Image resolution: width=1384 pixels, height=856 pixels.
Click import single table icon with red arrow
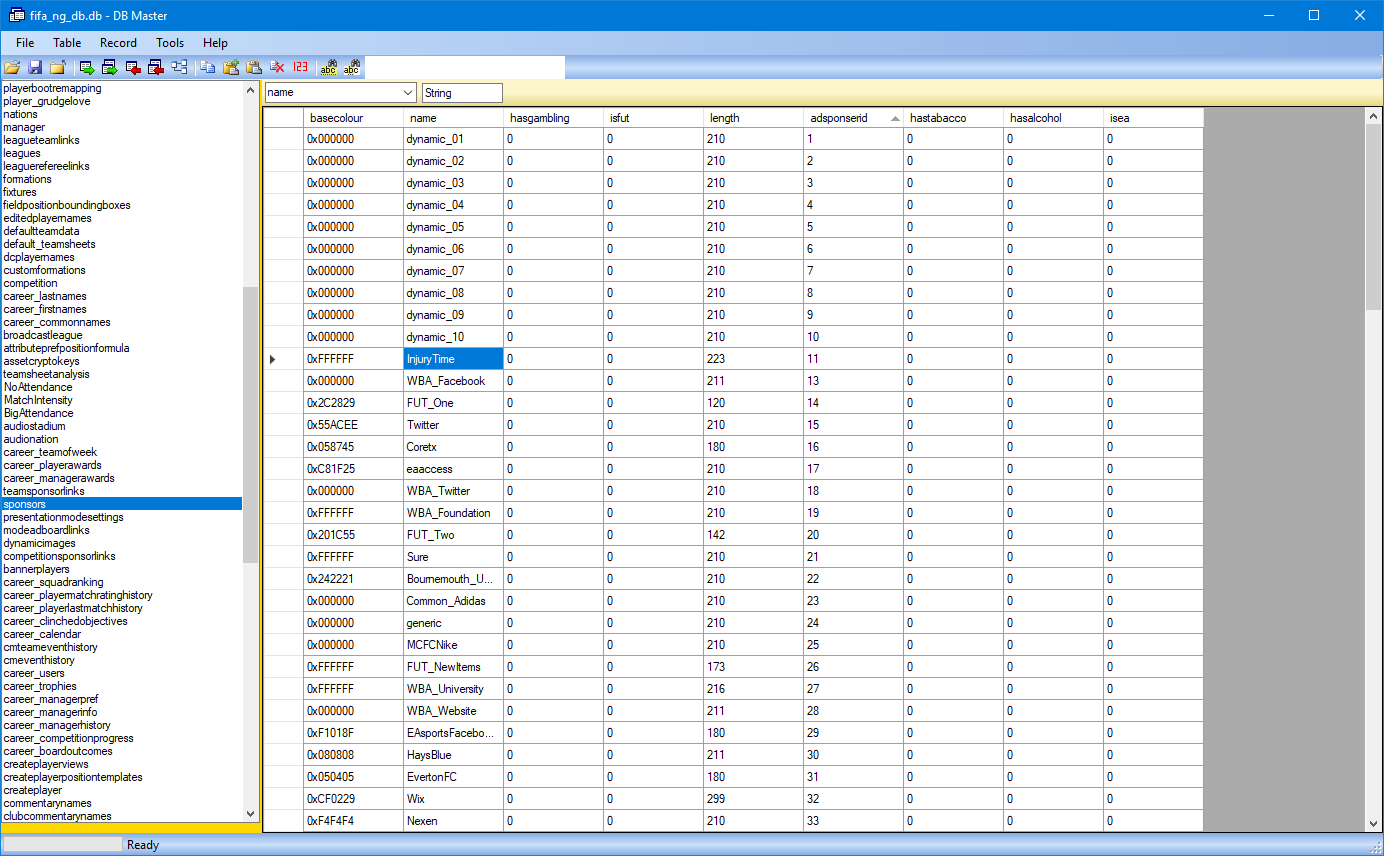click(x=133, y=68)
